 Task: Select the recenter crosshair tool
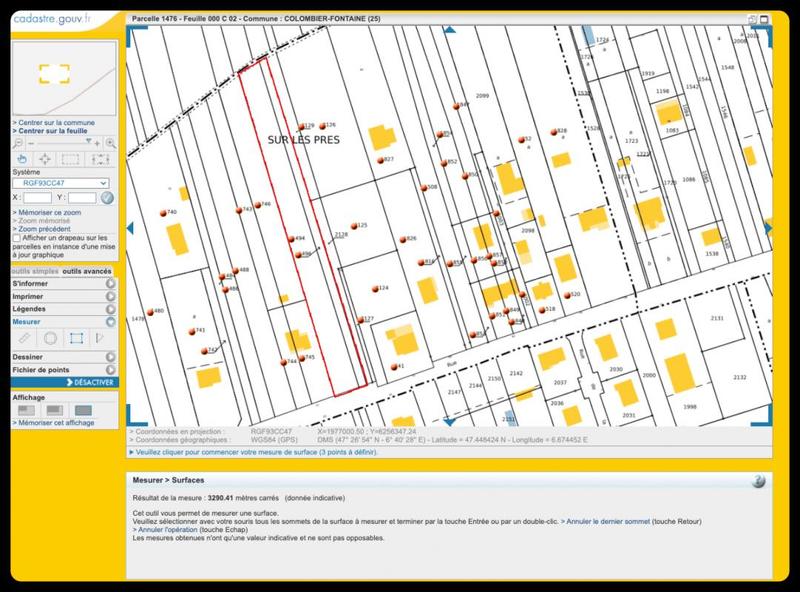point(45,159)
